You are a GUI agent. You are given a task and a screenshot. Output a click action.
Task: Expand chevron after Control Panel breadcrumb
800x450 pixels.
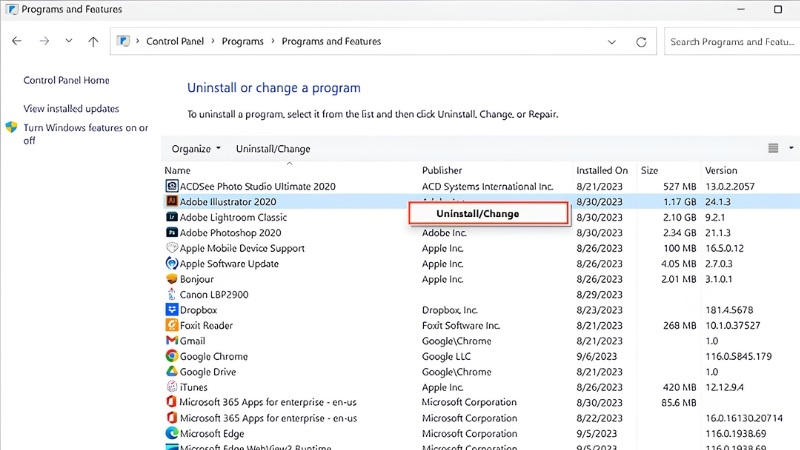[x=213, y=41]
